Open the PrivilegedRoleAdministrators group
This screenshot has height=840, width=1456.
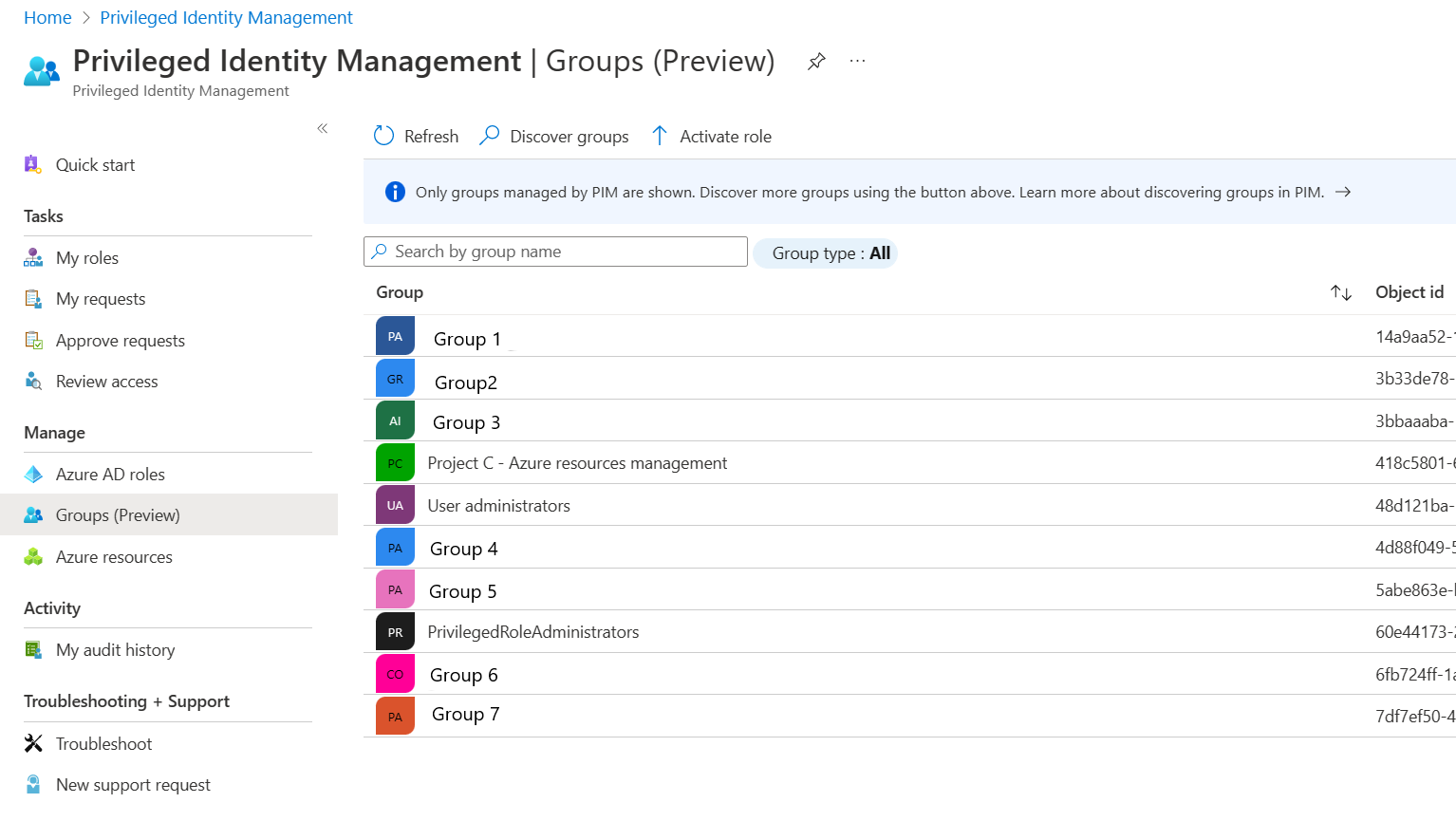(x=533, y=632)
